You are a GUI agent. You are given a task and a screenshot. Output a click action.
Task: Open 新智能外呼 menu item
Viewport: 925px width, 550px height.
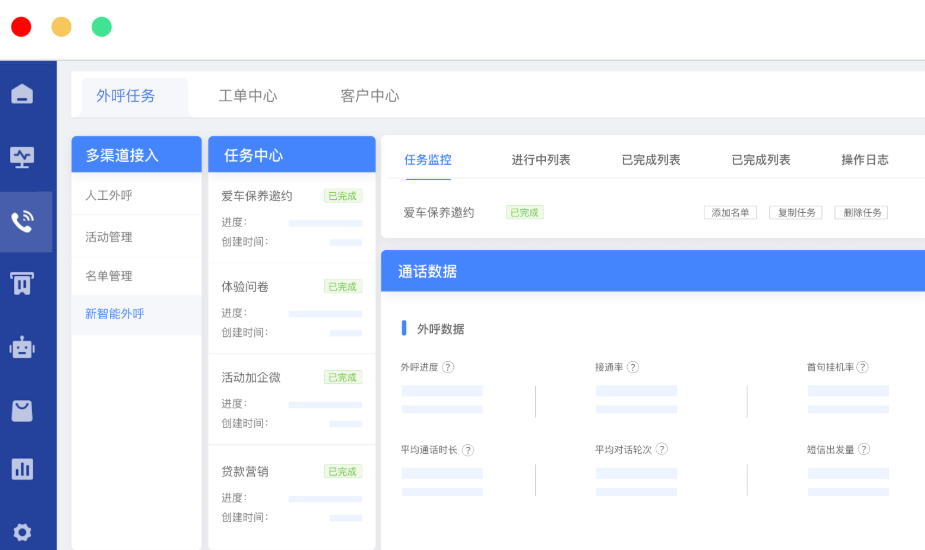(136, 314)
